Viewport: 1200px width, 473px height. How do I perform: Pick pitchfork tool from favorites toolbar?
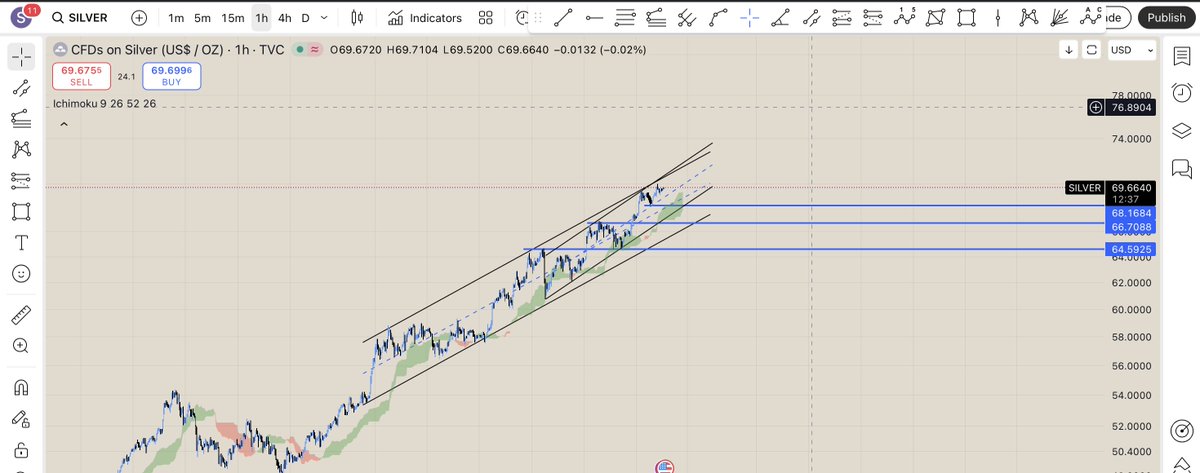687,17
